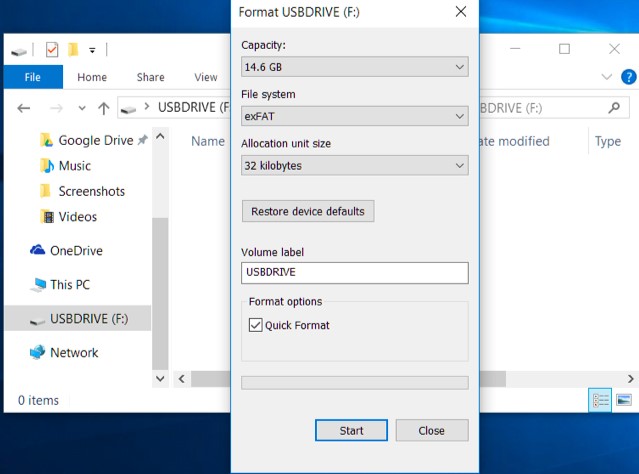Select Google Drive in navigation pane

point(96,140)
